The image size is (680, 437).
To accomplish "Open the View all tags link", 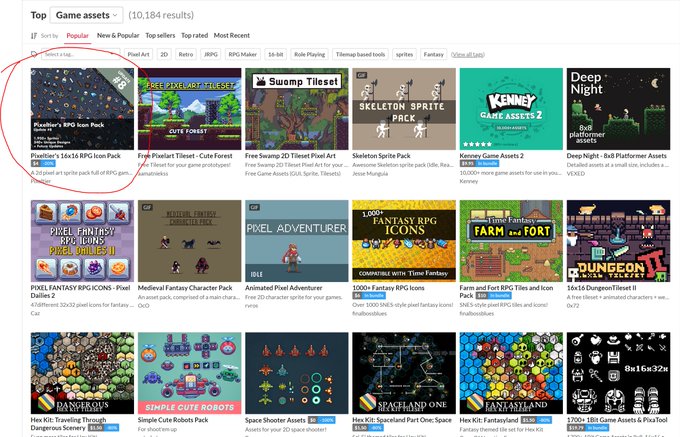I will (x=468, y=55).
